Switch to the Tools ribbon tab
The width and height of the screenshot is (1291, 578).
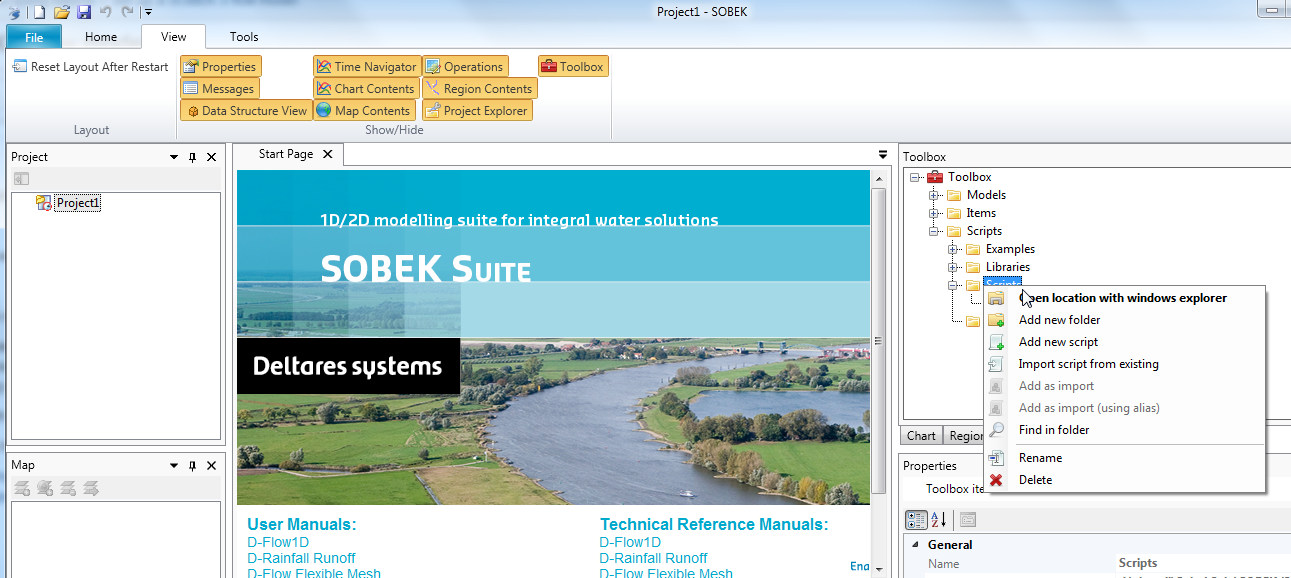(x=244, y=37)
